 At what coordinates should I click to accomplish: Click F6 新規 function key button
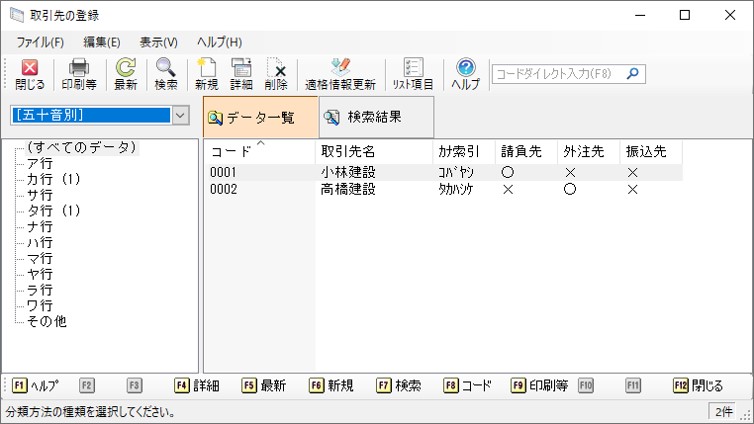(x=331, y=386)
